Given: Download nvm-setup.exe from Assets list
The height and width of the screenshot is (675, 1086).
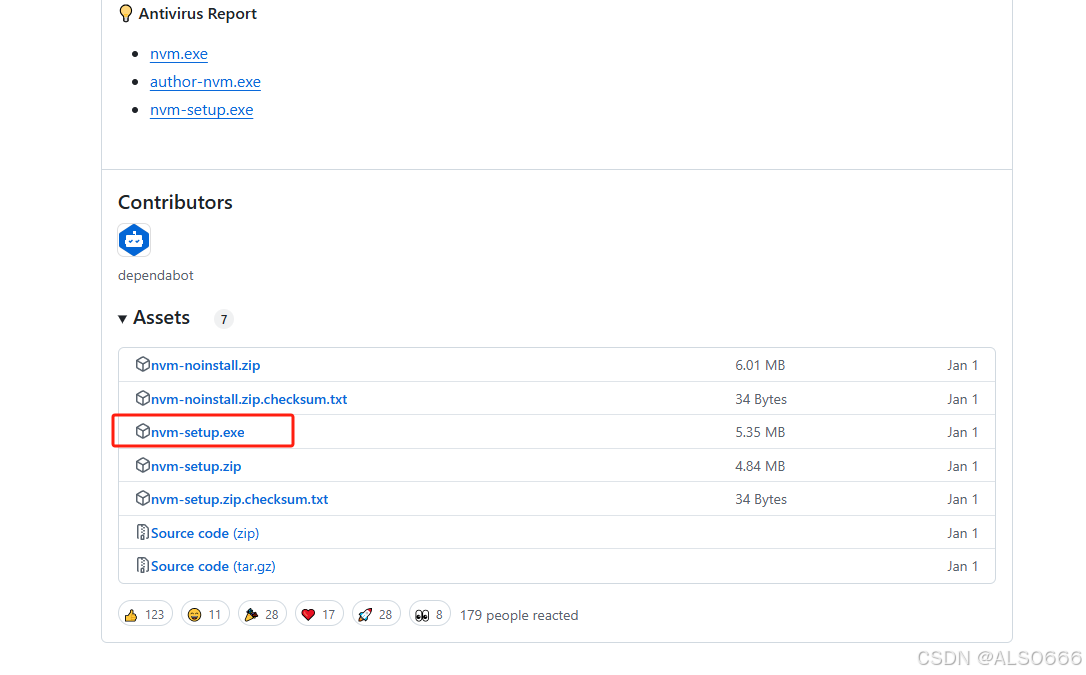Looking at the screenshot, I should tap(197, 433).
